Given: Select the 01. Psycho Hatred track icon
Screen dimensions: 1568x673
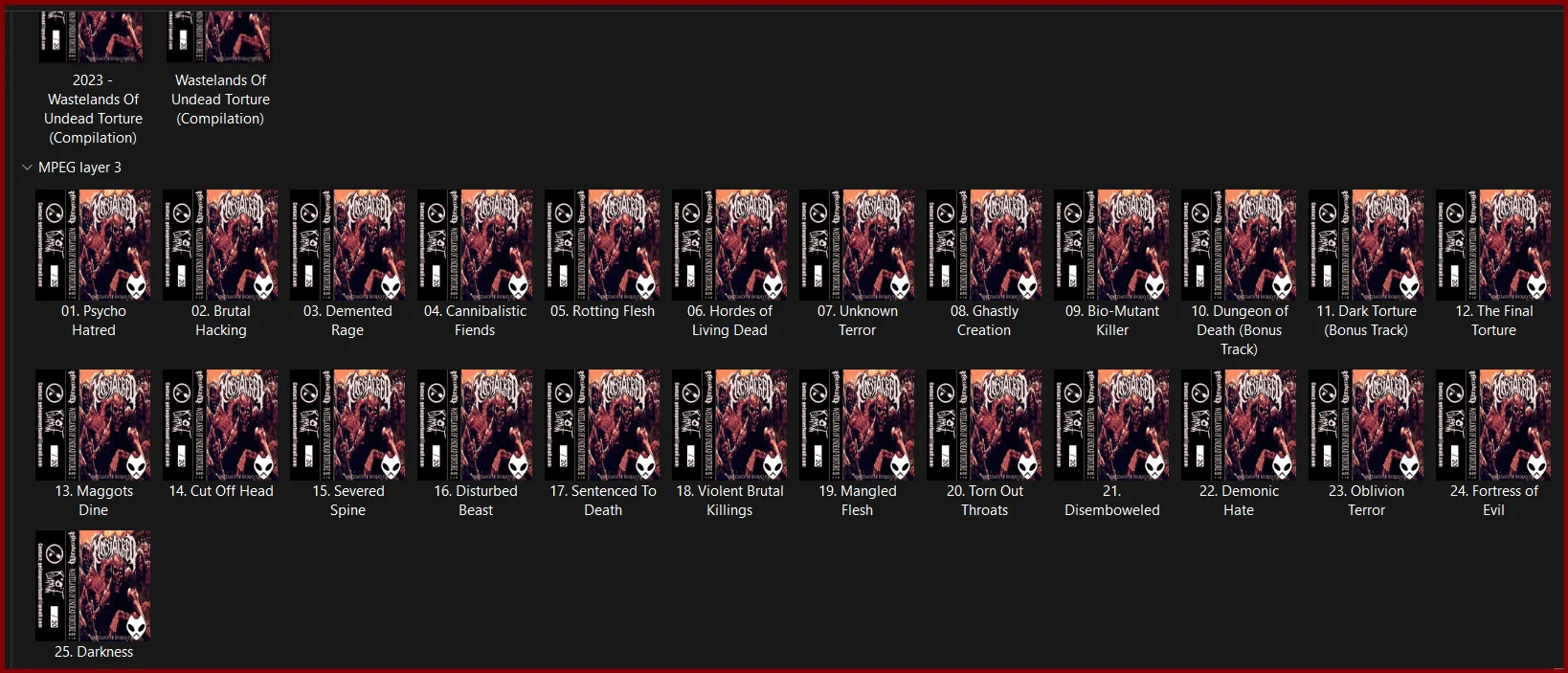Looking at the screenshot, I should [x=93, y=245].
